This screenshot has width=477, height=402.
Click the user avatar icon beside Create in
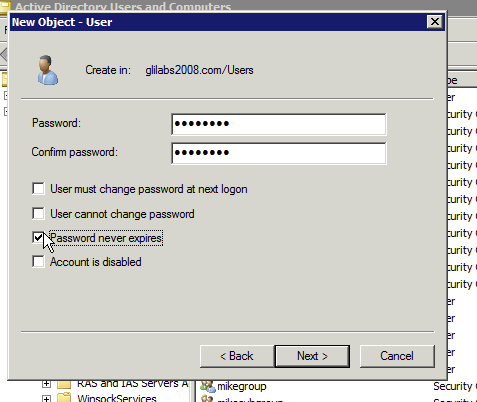[x=48, y=70]
